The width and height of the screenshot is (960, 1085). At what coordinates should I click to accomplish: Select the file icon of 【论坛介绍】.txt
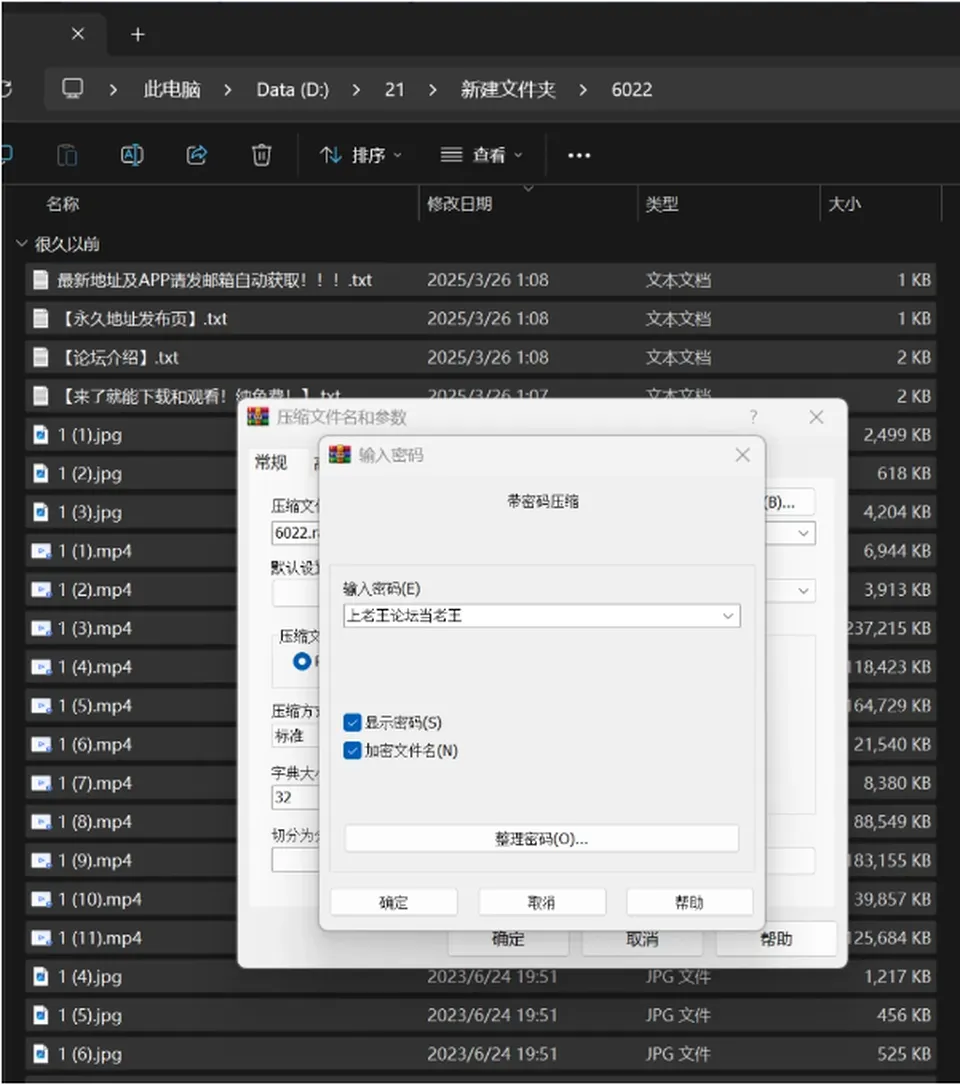point(41,358)
